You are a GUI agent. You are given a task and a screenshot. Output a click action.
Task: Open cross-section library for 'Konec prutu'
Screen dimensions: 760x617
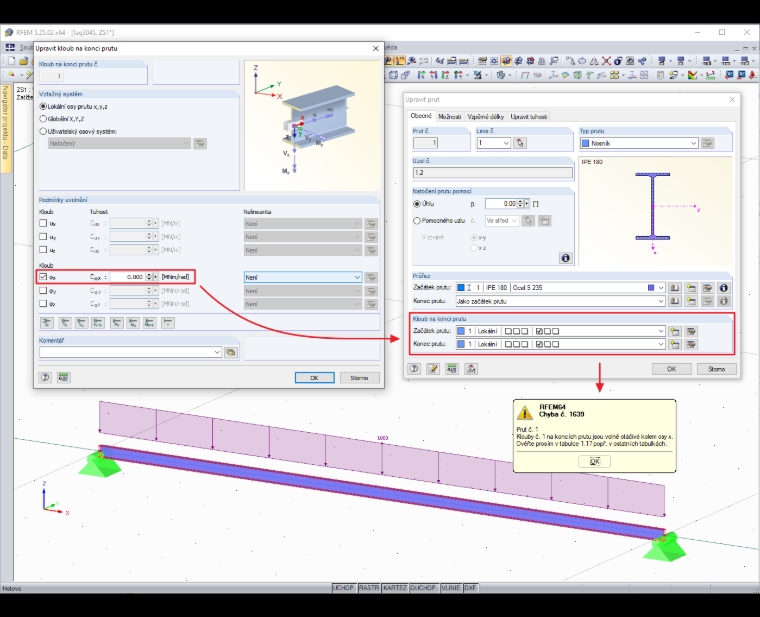pos(674,301)
